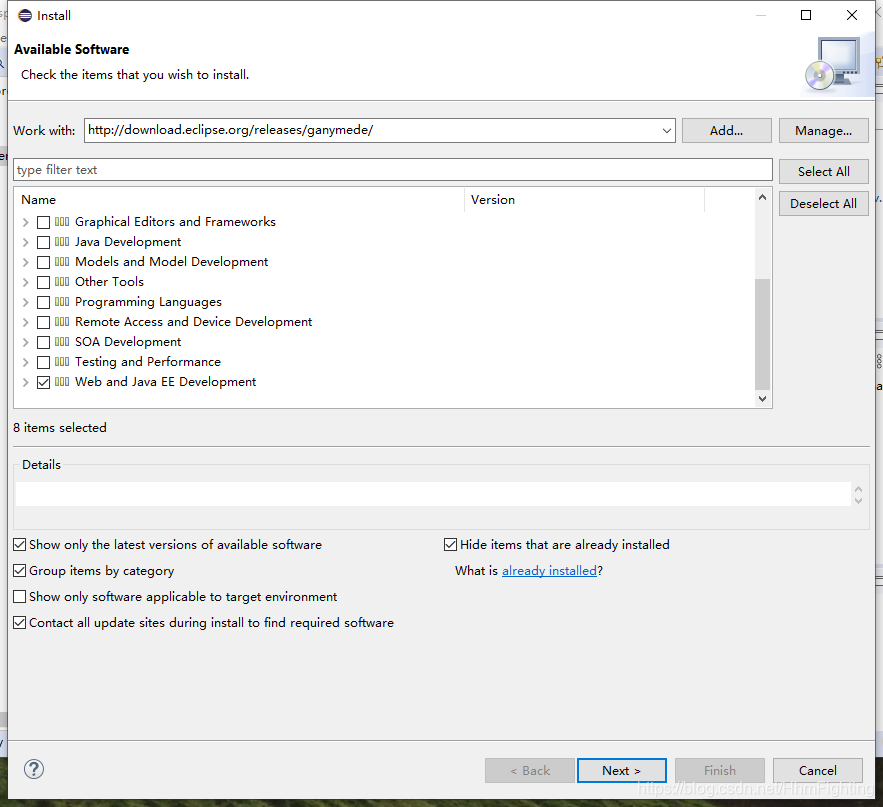The height and width of the screenshot is (807, 883).
Task: Click the Eclipse logo in title bar
Action: (25, 15)
